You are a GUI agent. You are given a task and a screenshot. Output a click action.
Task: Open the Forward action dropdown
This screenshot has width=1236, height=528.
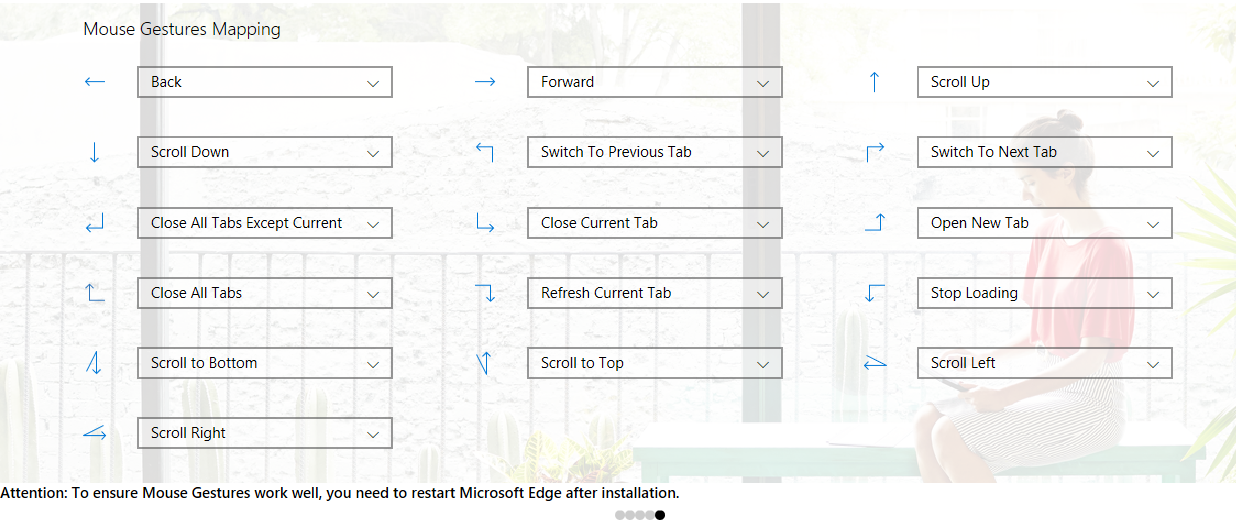click(654, 82)
